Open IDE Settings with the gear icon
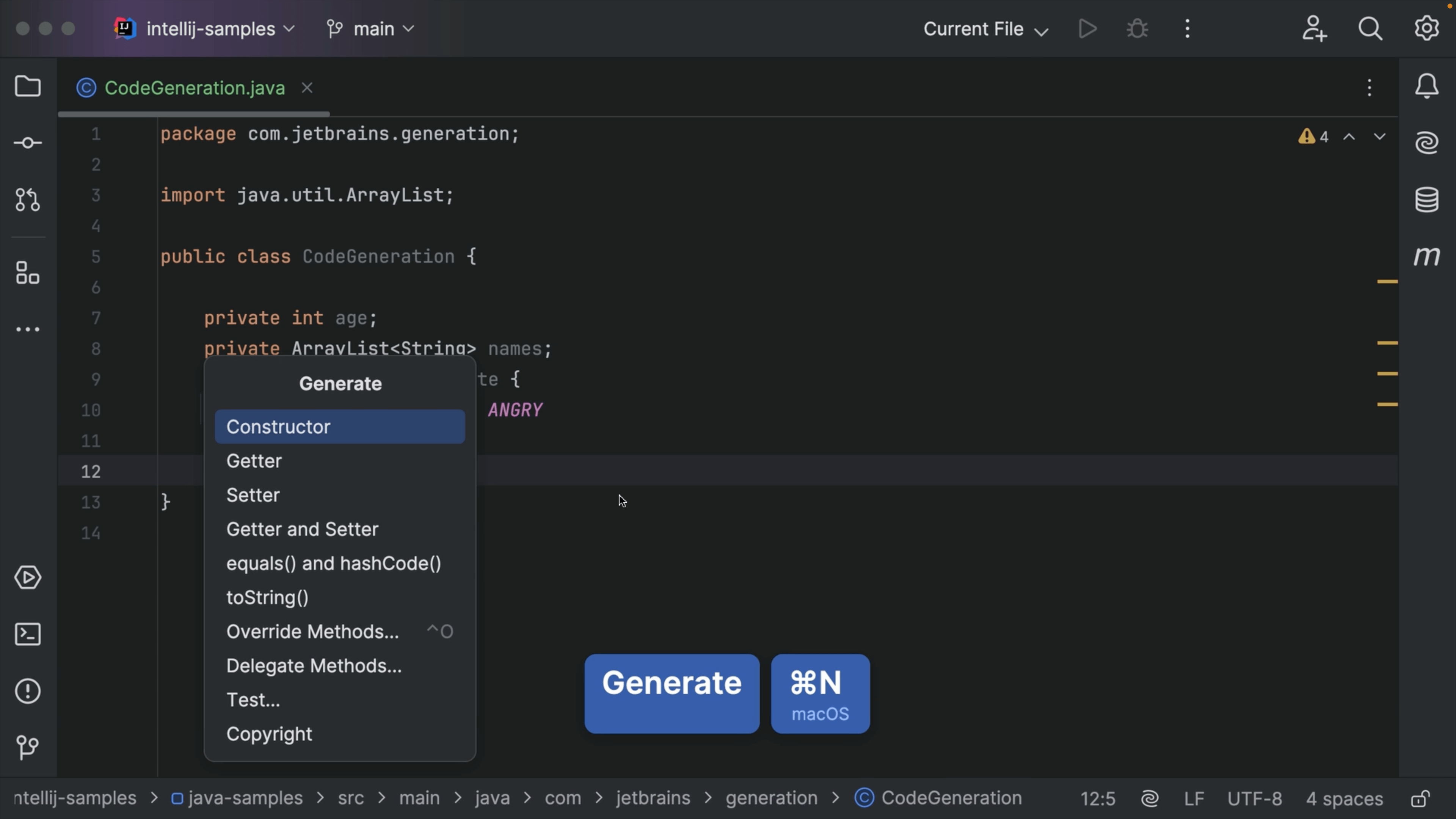This screenshot has height=819, width=1456. click(x=1426, y=28)
